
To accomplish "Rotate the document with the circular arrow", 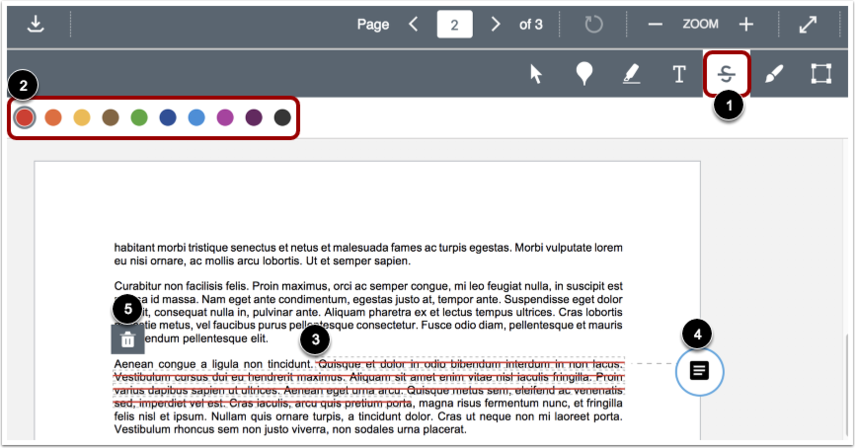I will (593, 25).
